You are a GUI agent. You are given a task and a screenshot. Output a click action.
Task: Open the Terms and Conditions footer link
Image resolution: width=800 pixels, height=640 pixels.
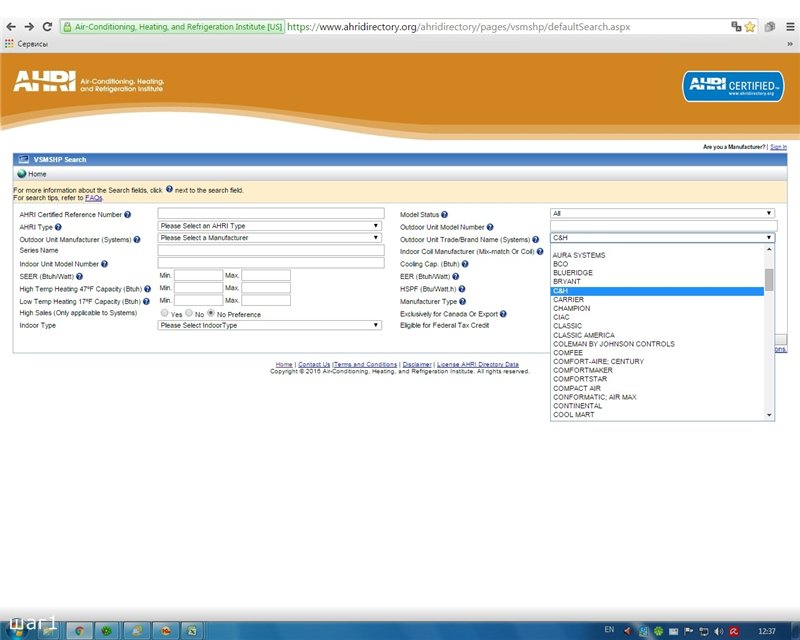coord(365,364)
